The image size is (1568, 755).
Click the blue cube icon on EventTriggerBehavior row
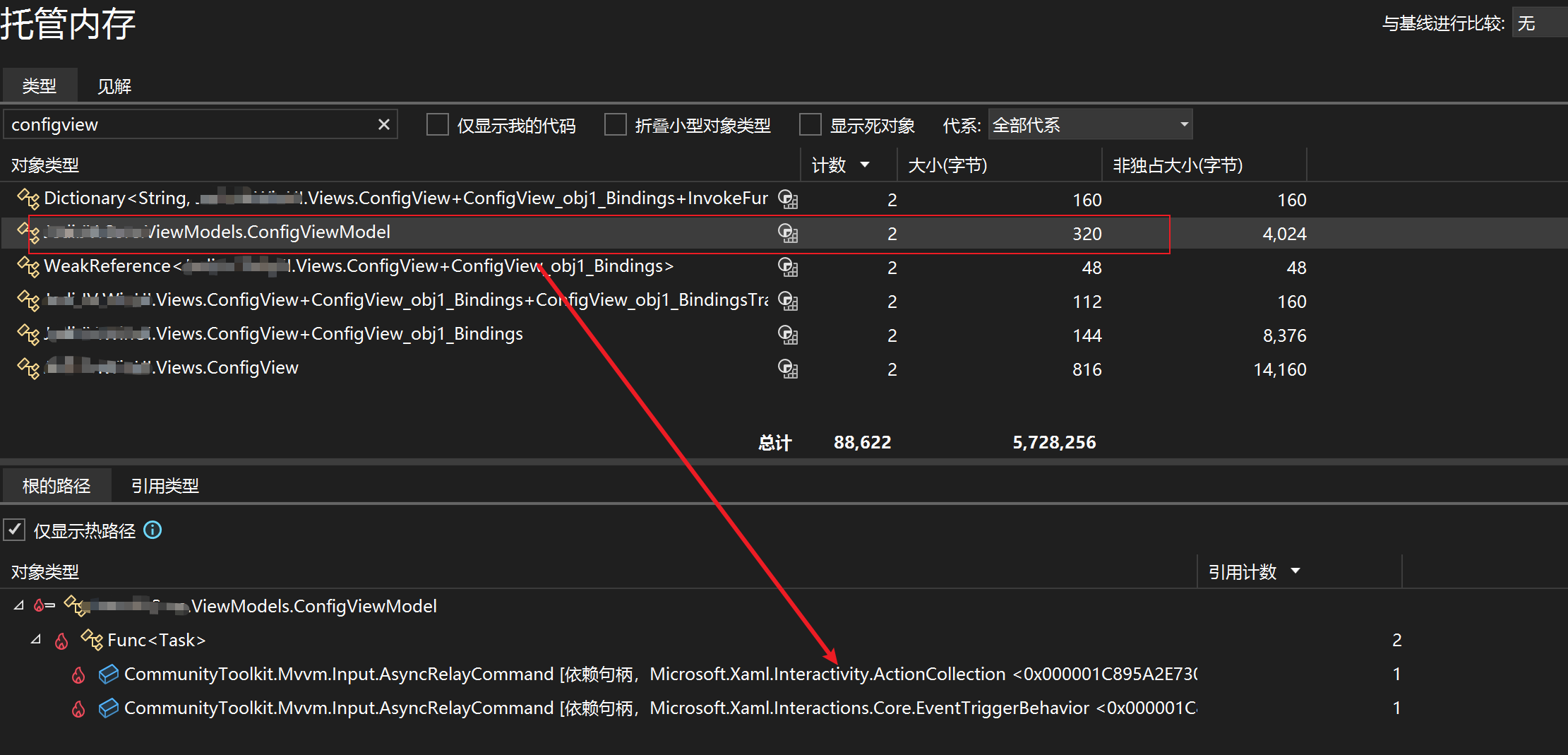coord(109,708)
